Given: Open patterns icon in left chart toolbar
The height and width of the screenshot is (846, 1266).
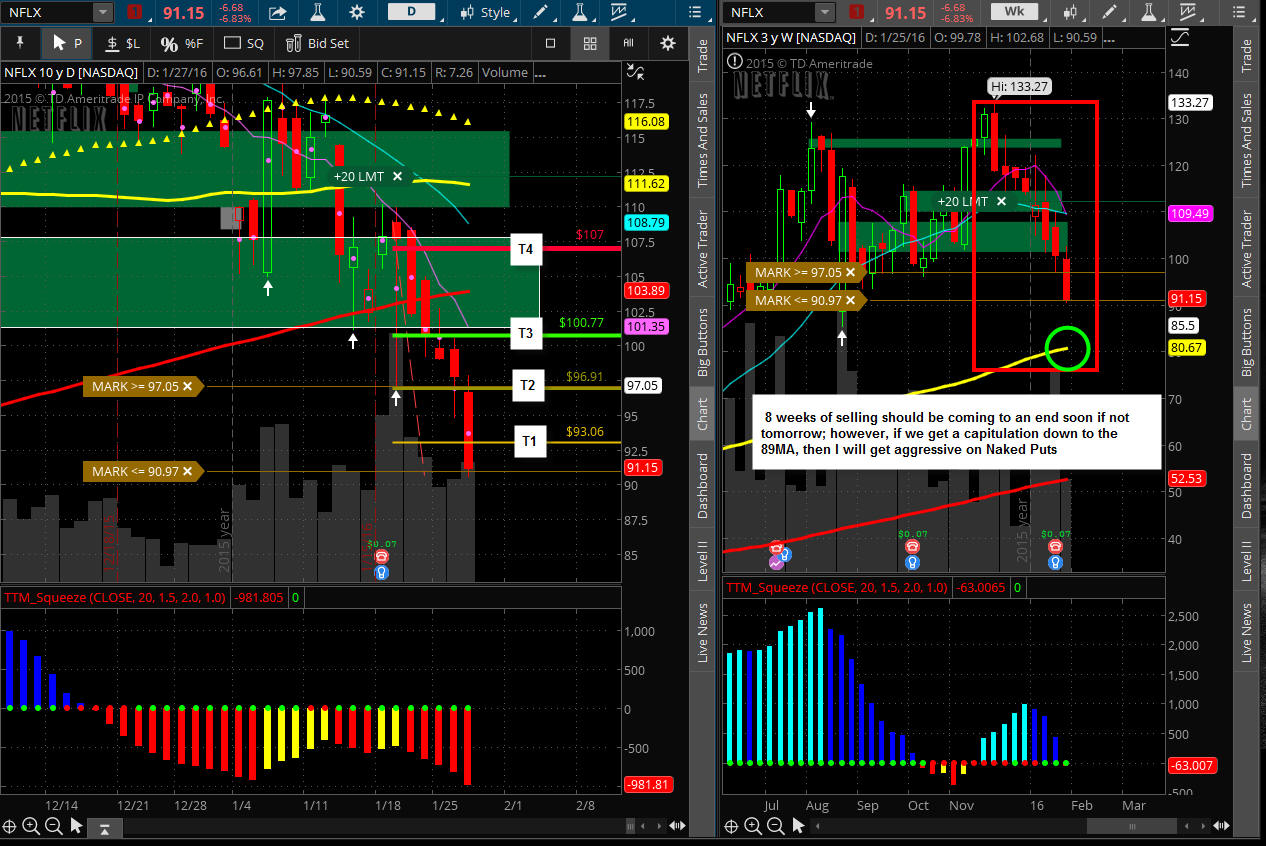Looking at the screenshot, I should point(618,13).
